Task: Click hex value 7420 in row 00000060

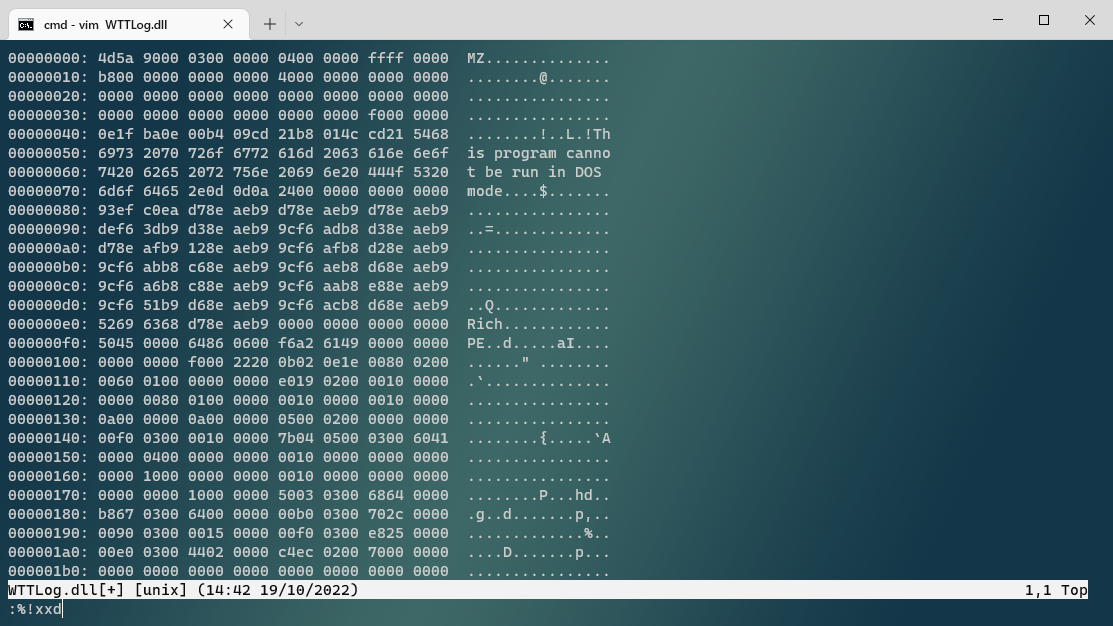Action: coord(116,172)
